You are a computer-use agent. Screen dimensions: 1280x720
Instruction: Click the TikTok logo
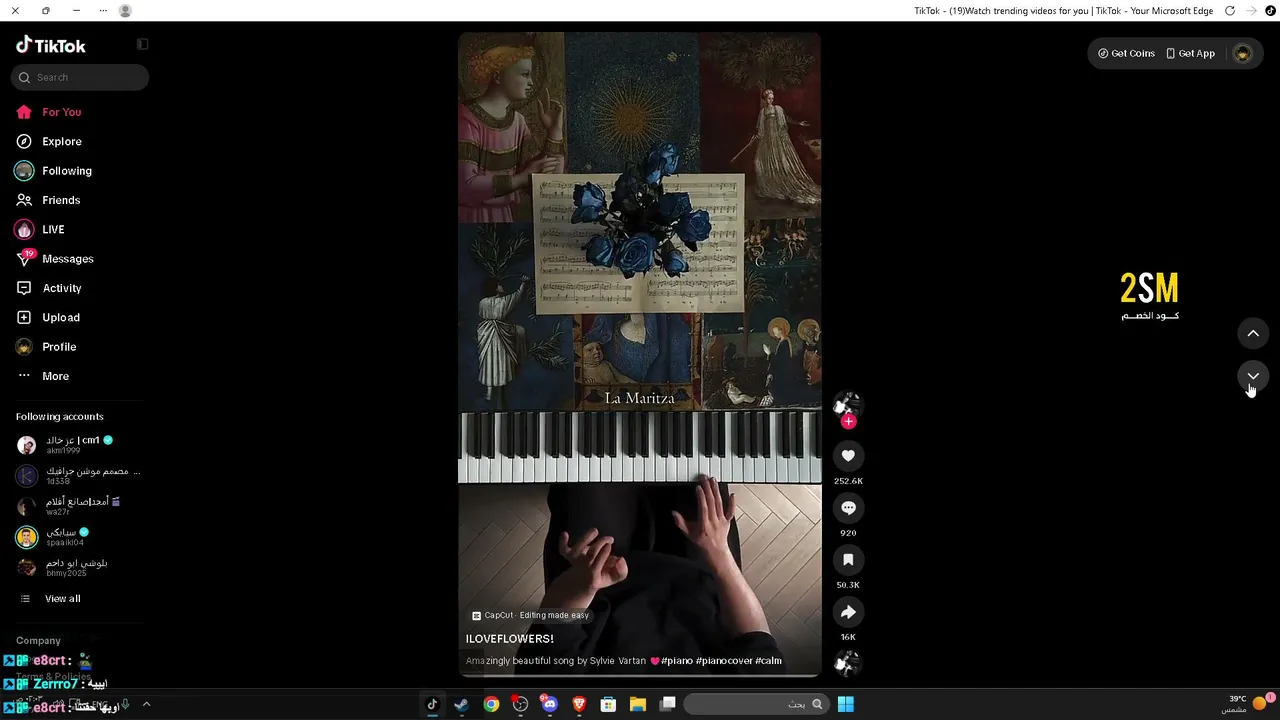click(51, 45)
